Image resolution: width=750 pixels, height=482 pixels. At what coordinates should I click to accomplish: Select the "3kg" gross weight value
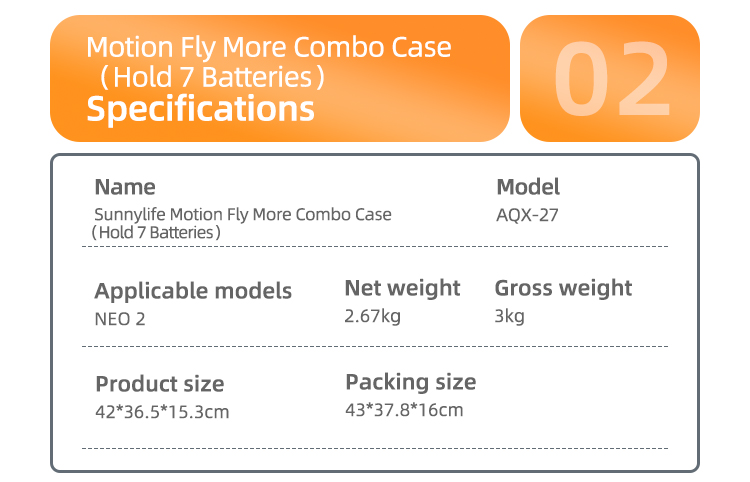(510, 316)
